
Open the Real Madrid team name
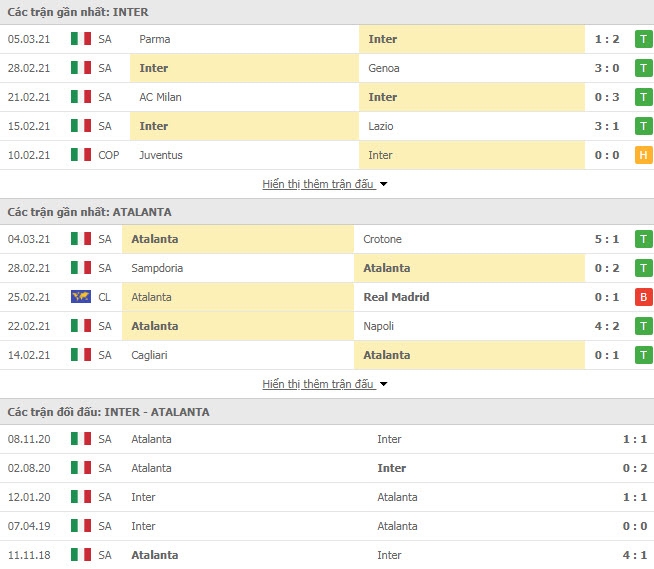(x=396, y=297)
